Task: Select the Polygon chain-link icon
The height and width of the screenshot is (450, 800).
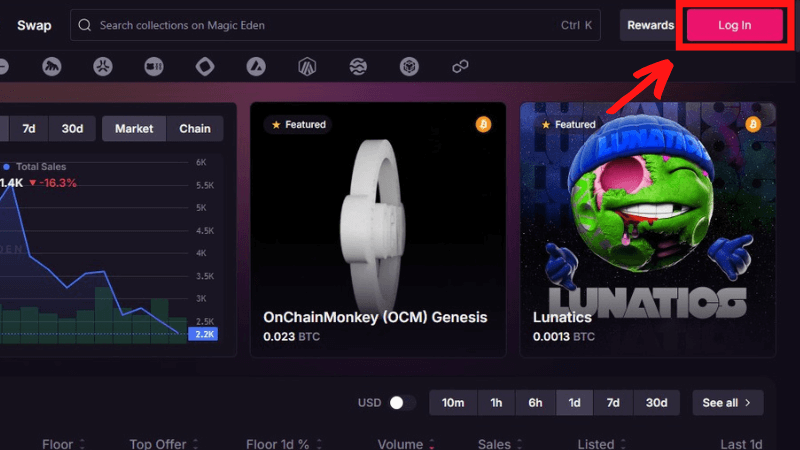Action: click(460, 66)
